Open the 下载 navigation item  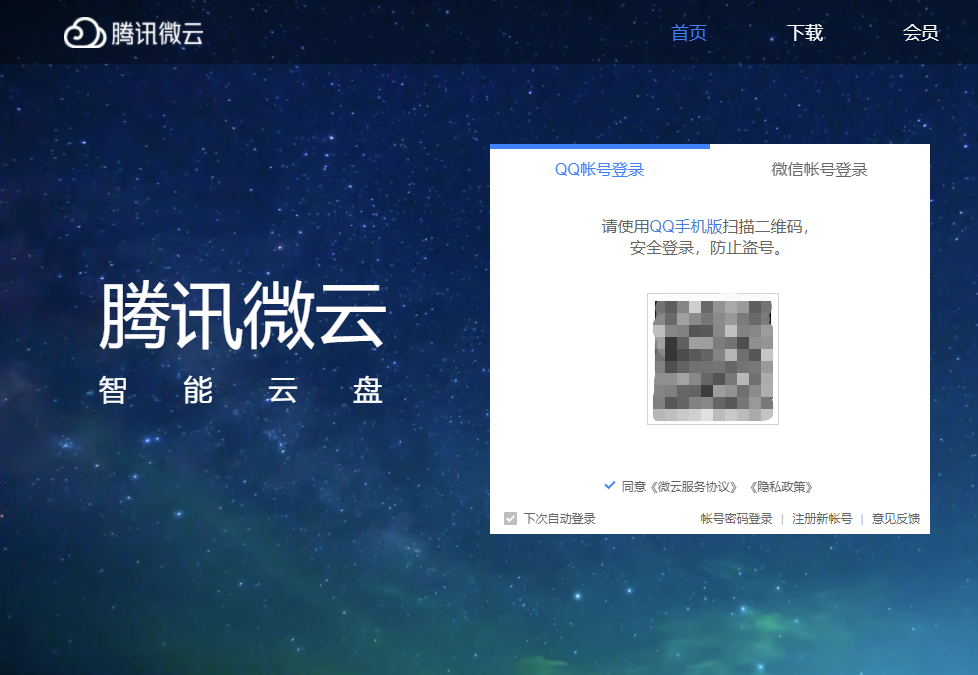click(805, 33)
